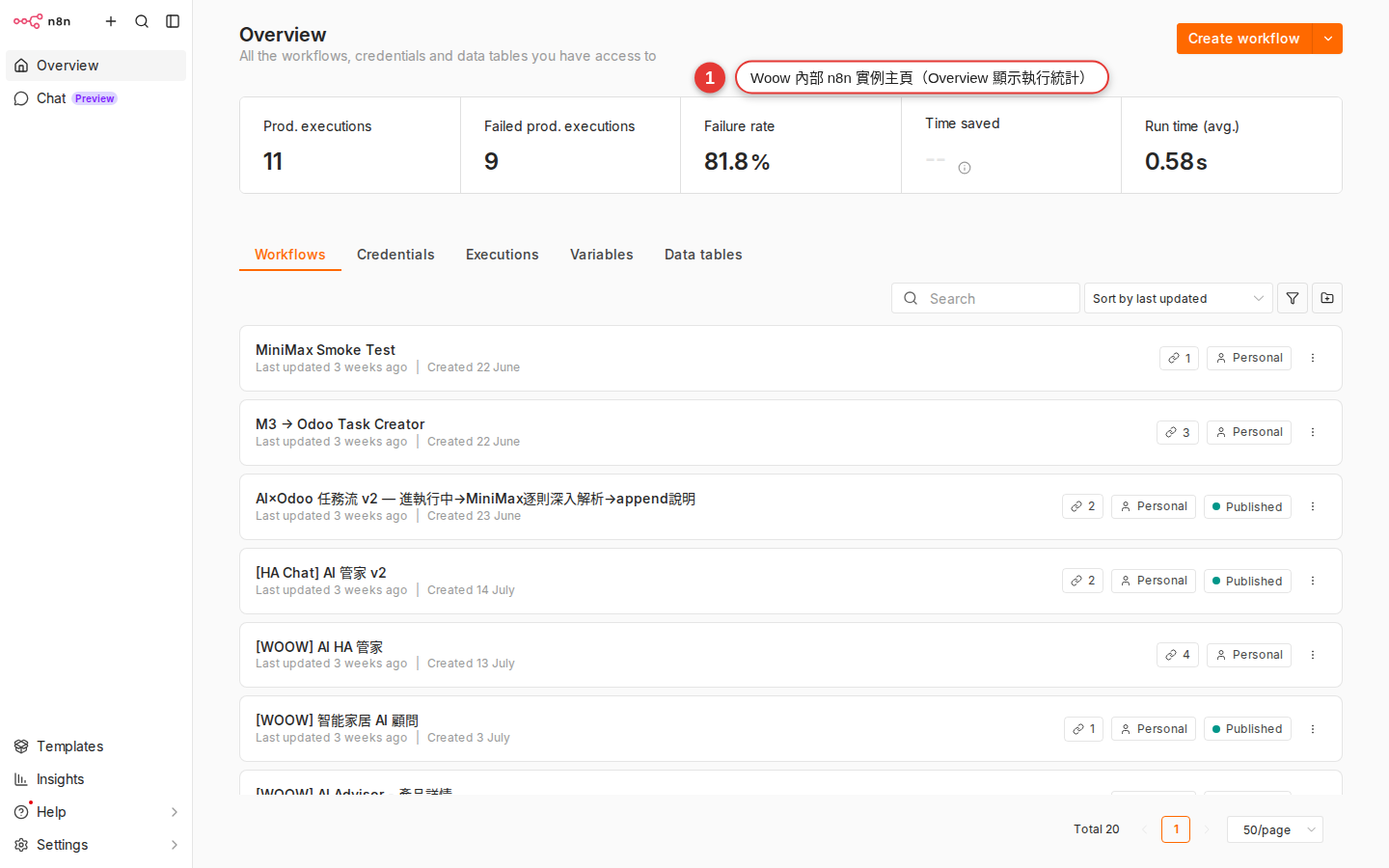Open Templates in sidebar
1389x868 pixels.
95,746
